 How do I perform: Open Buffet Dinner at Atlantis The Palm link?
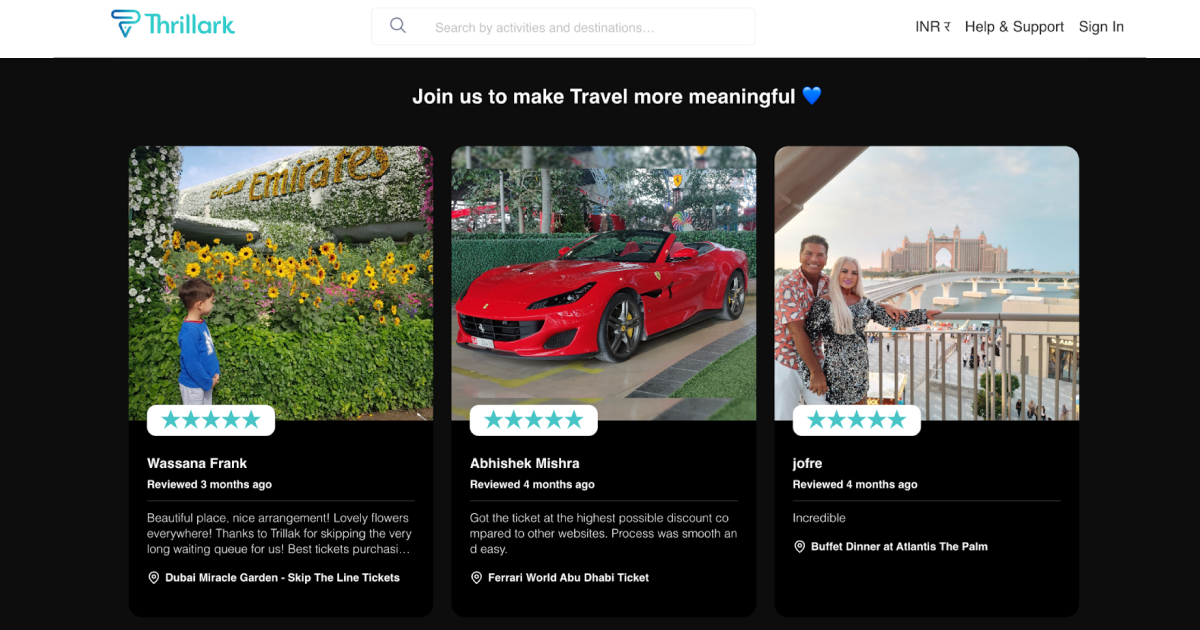[x=899, y=547]
